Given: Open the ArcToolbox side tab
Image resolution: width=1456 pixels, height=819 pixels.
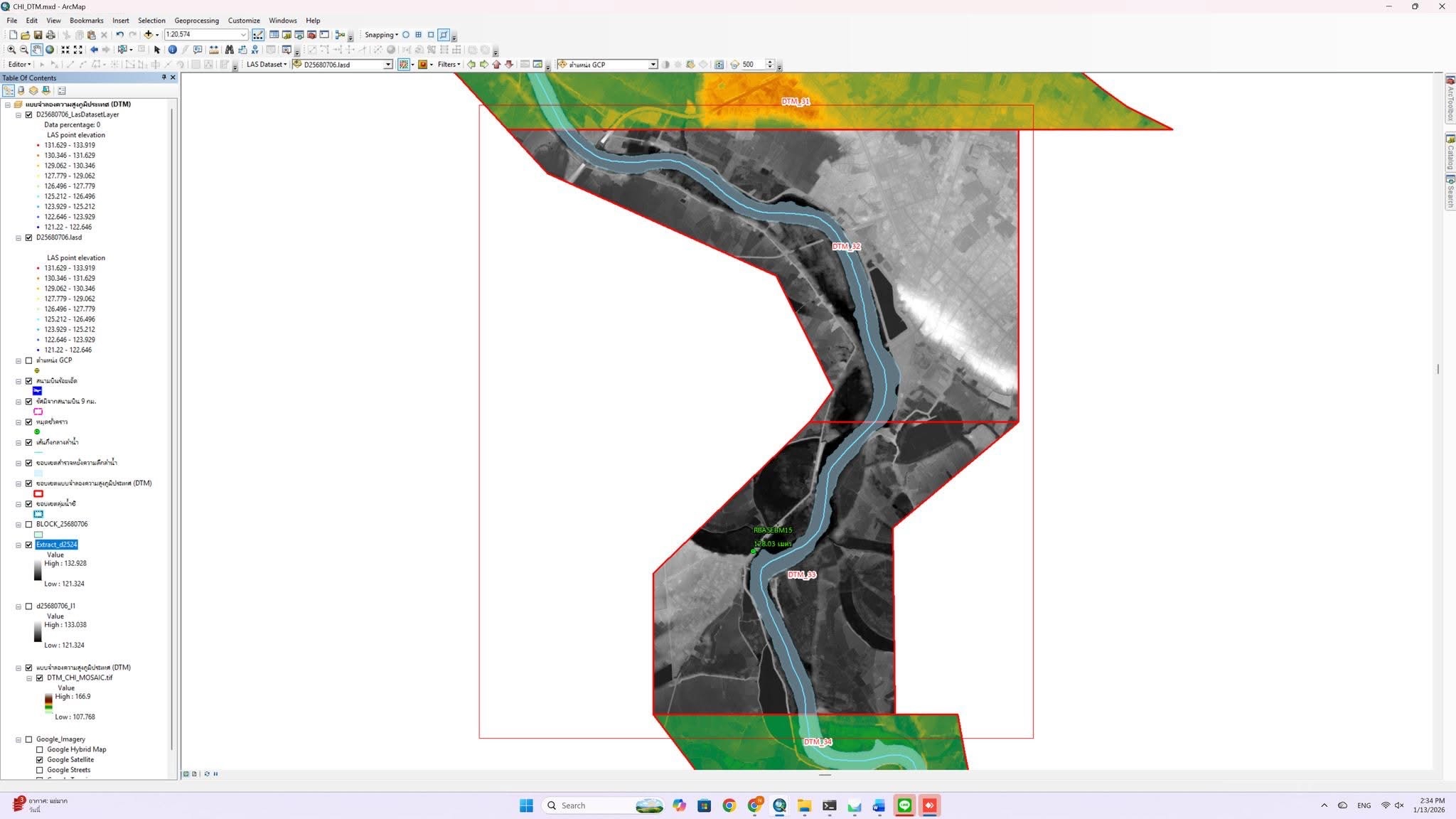Looking at the screenshot, I should point(1450,100).
